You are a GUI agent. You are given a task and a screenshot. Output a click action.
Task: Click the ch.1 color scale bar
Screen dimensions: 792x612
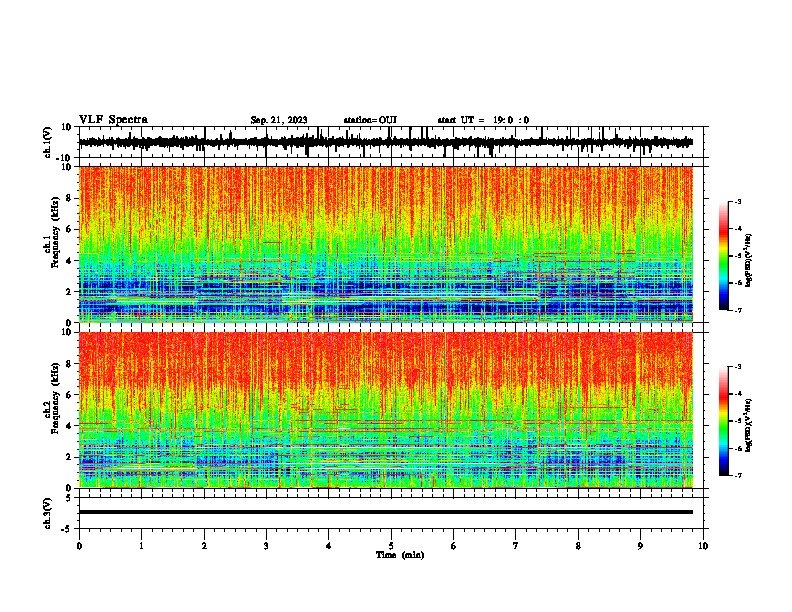pos(724,256)
